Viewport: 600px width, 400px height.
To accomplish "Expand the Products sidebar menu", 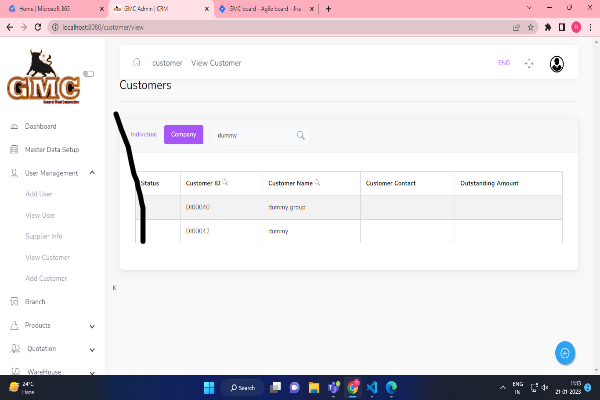I will (x=92, y=325).
